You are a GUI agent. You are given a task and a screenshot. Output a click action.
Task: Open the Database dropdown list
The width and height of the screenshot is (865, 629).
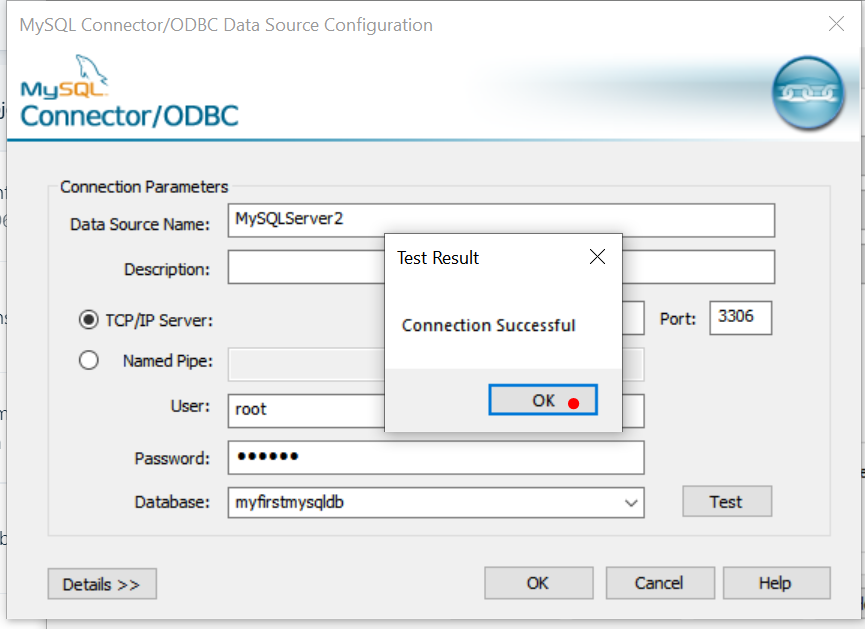(631, 503)
